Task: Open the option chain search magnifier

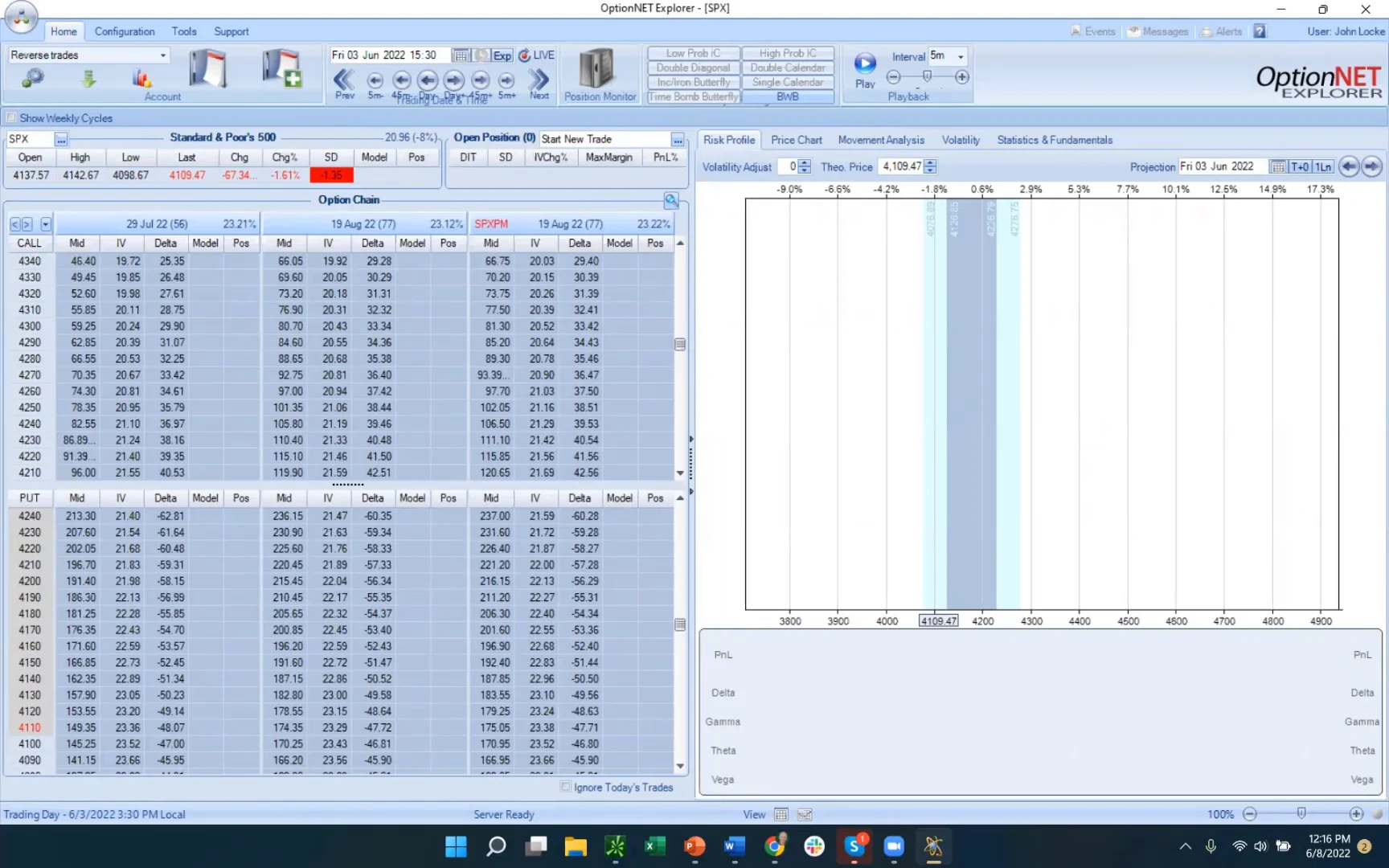Action: point(671,199)
